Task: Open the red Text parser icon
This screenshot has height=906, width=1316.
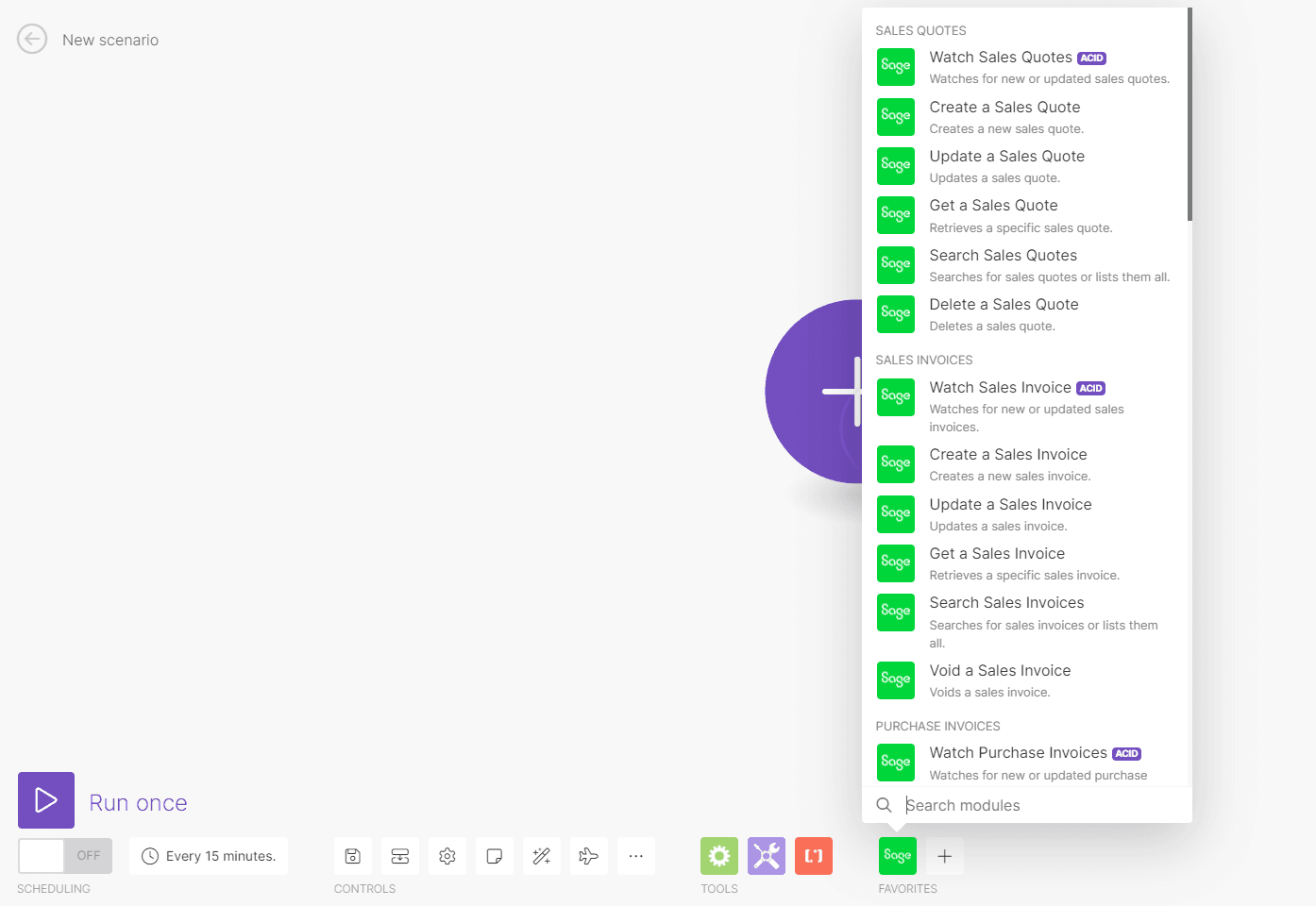Action: (813, 855)
